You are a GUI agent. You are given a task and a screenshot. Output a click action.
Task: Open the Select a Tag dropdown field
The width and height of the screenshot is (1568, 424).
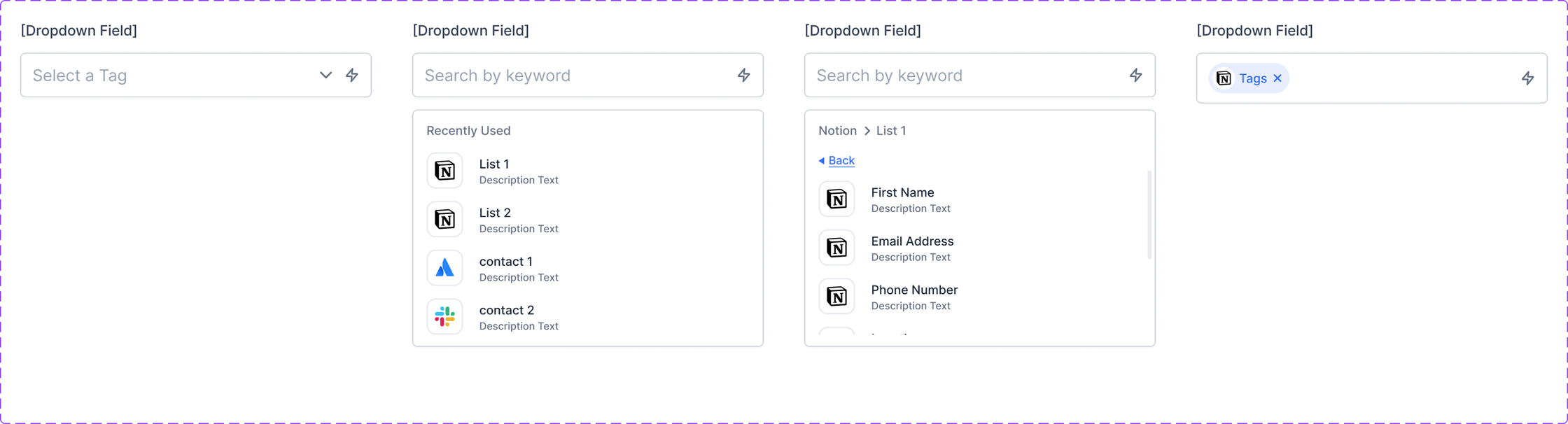[x=196, y=75]
